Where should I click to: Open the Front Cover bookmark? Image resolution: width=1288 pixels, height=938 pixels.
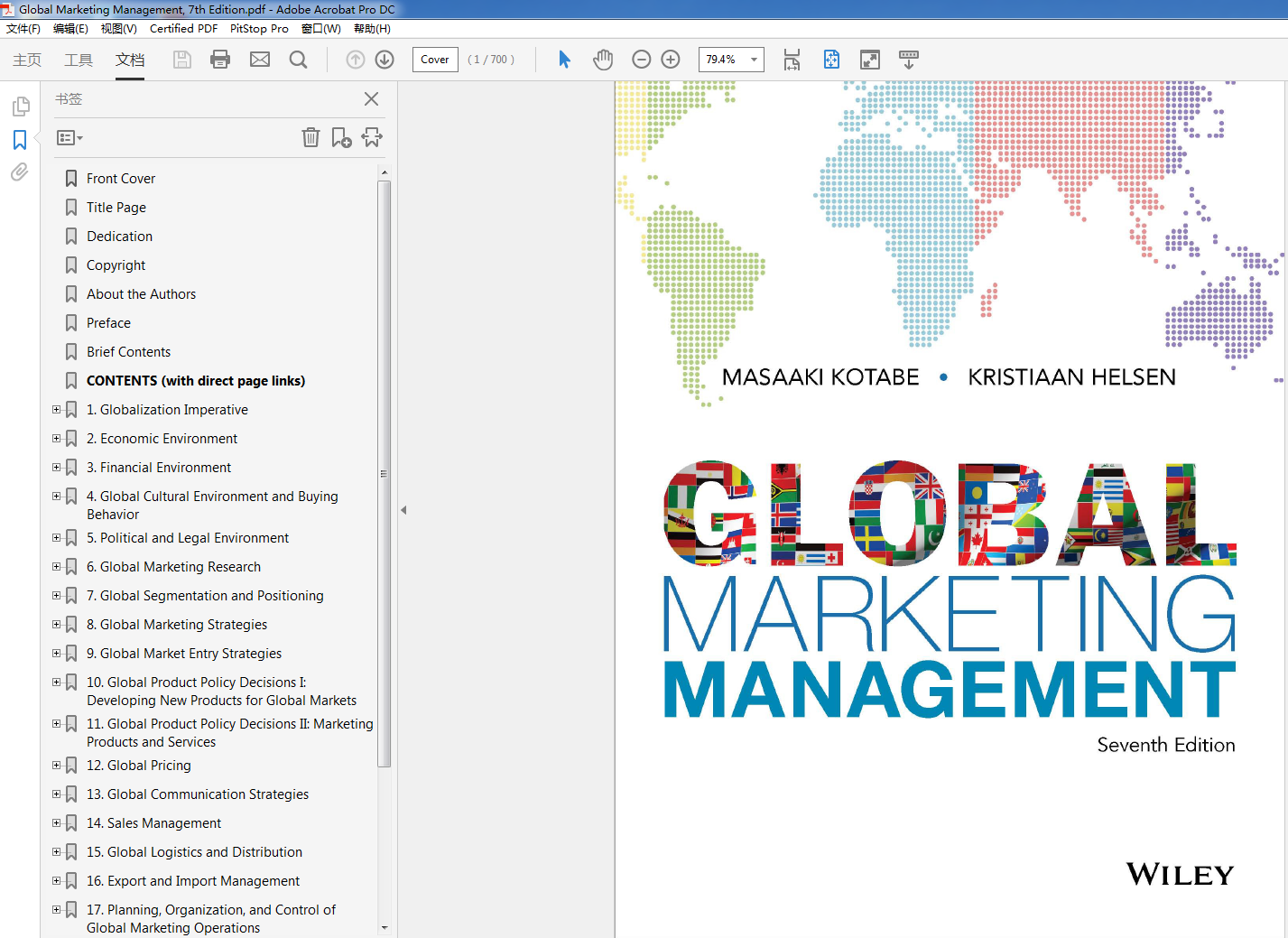(x=121, y=179)
